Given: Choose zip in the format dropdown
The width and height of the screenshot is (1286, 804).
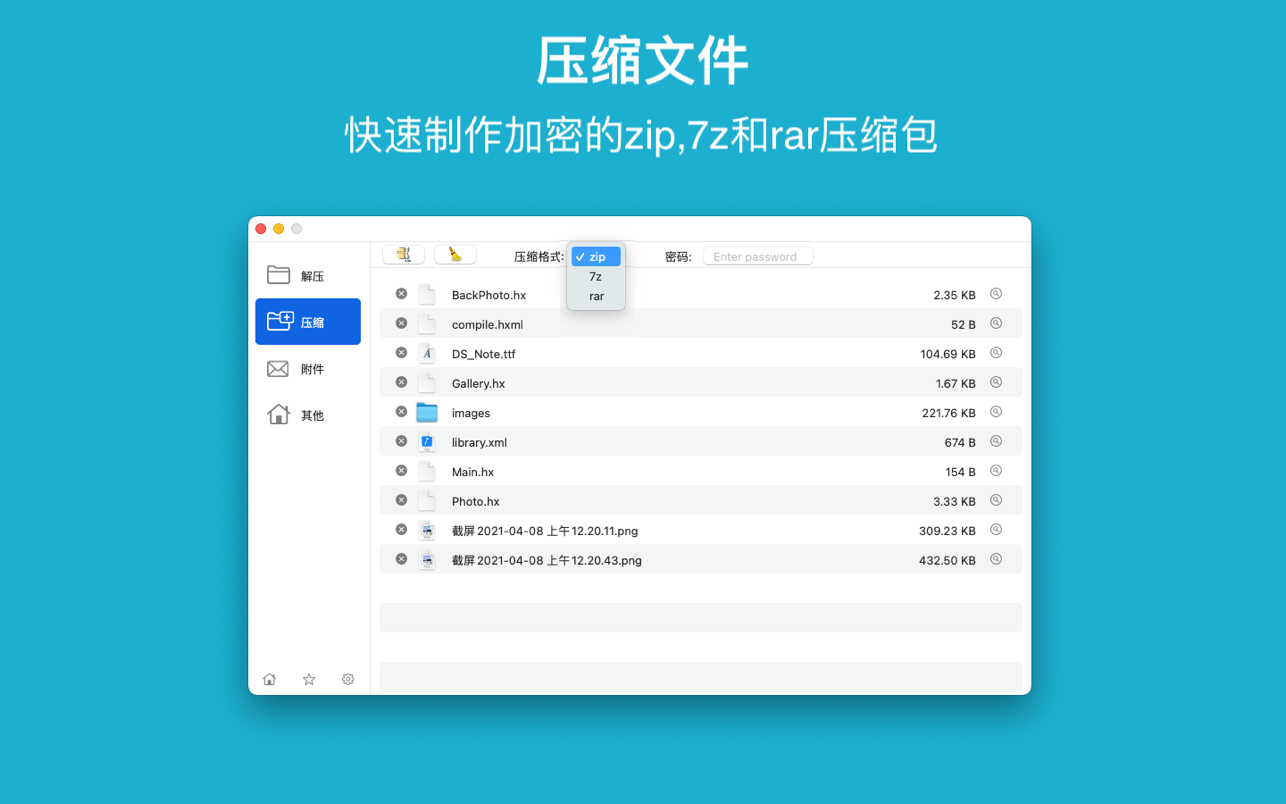Looking at the screenshot, I should coord(596,257).
